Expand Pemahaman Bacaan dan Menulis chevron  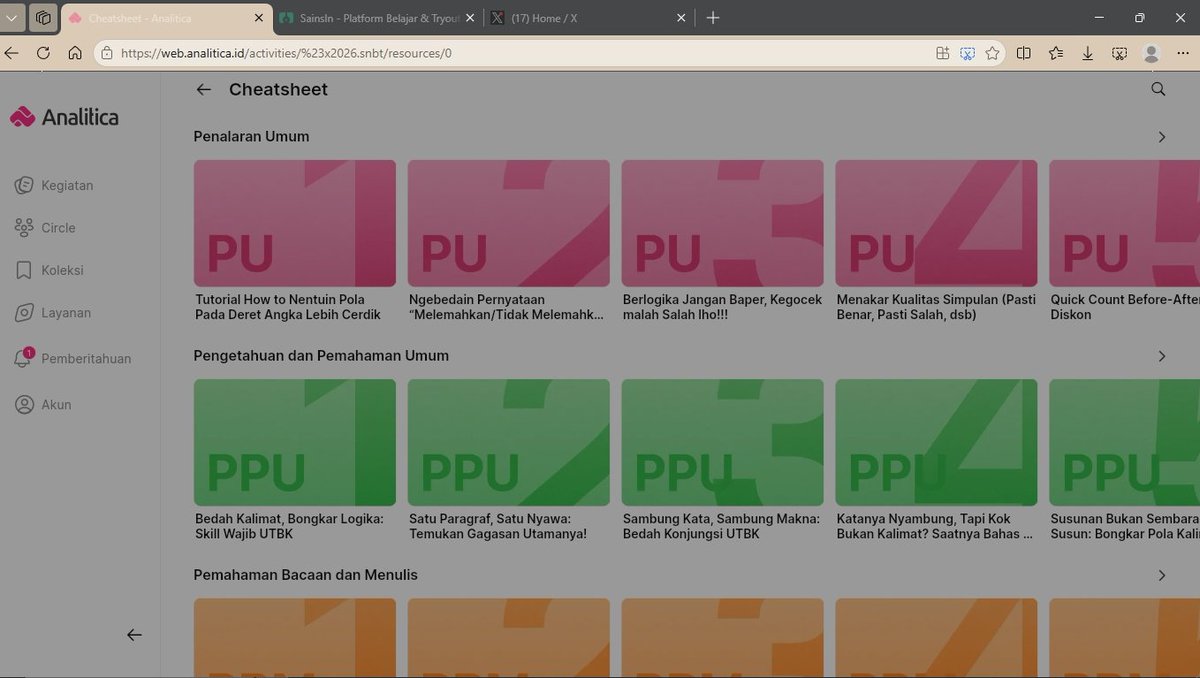pyautogui.click(x=1161, y=575)
